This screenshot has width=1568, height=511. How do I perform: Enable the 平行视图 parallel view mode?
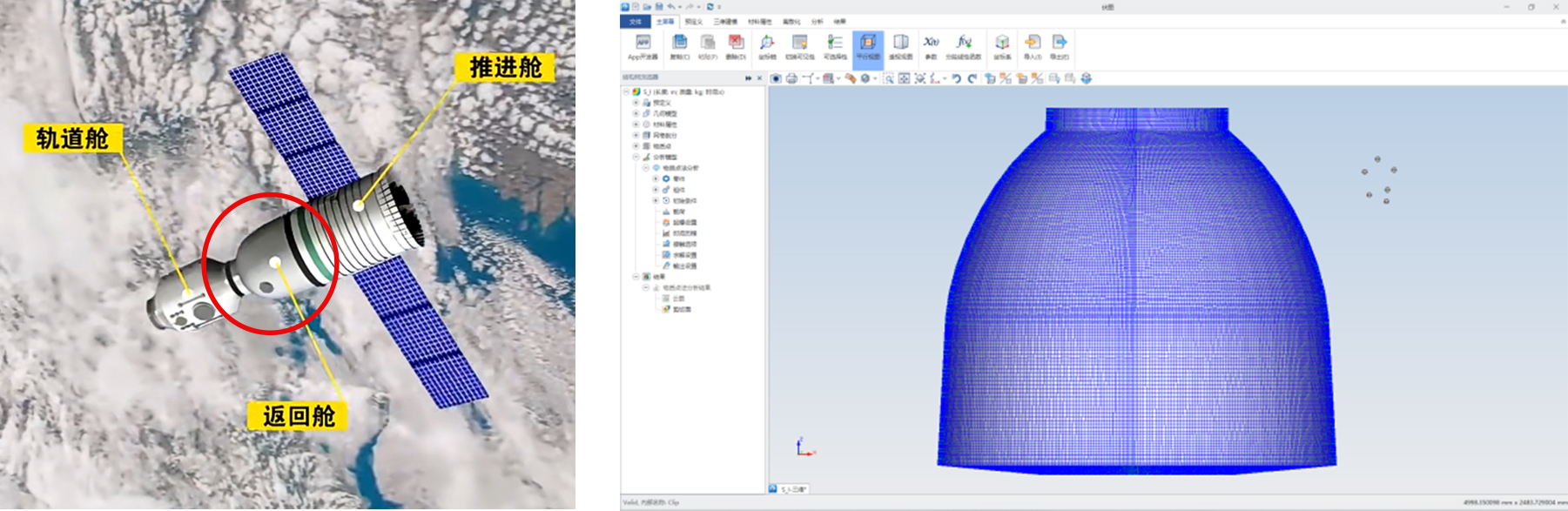[x=868, y=47]
